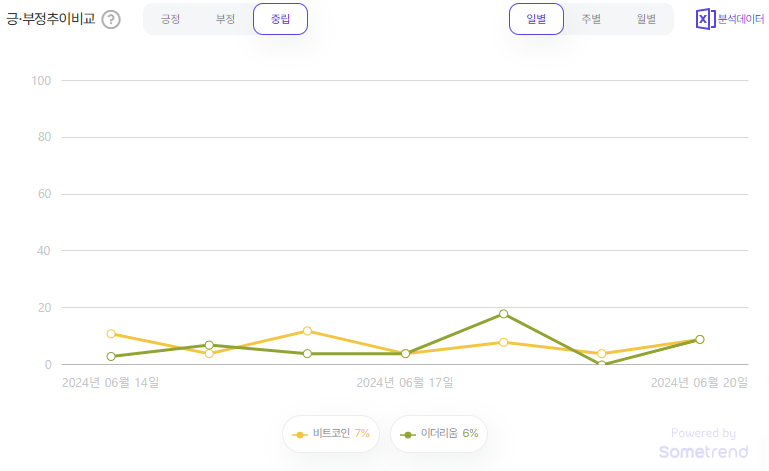Click the last data point on June 20

(699, 339)
